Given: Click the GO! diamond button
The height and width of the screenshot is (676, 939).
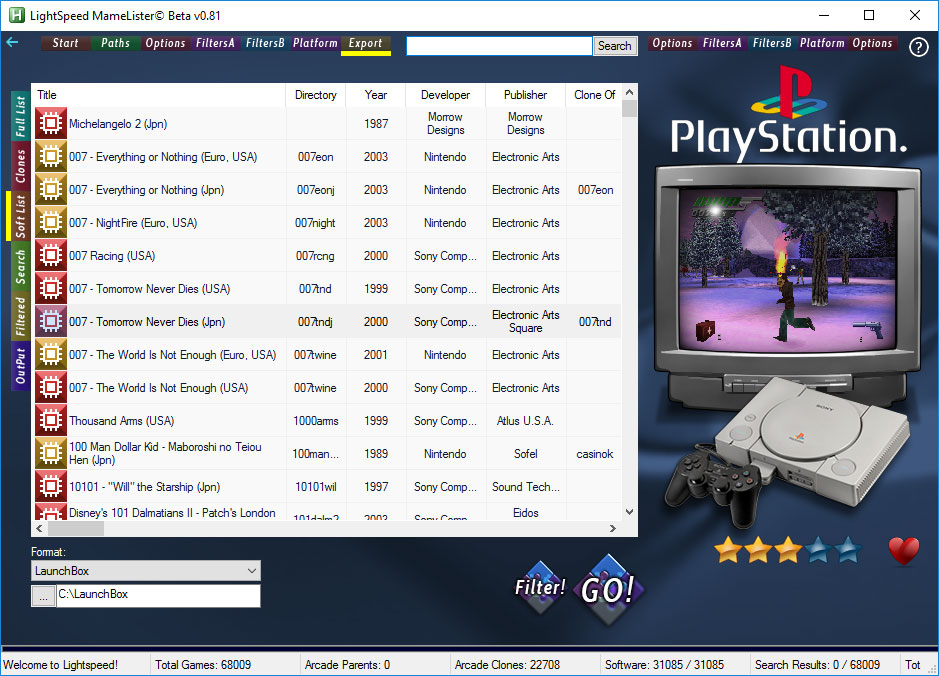Looking at the screenshot, I should coord(608,590).
